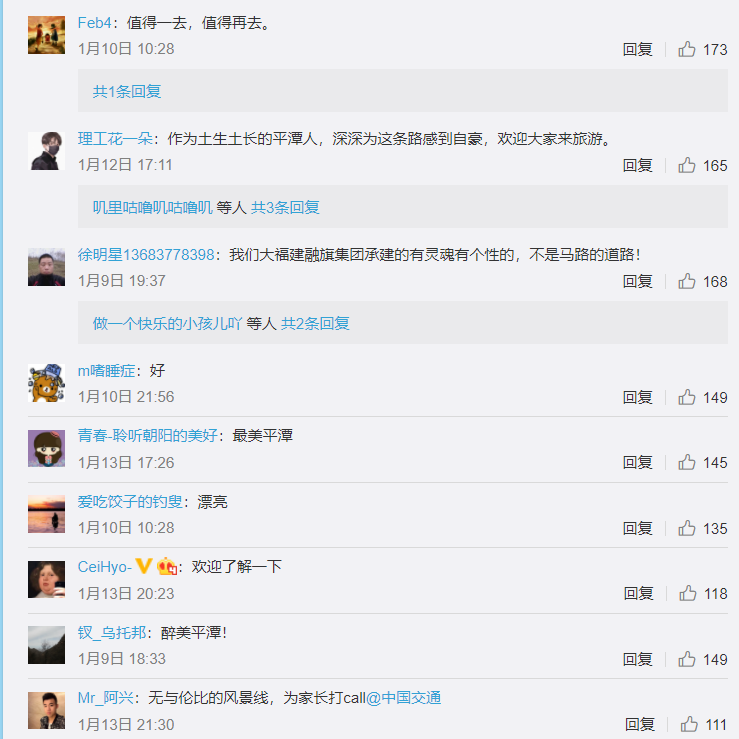Image resolution: width=739 pixels, height=739 pixels.
Task: Like 爱吃饺子的钓叟's comment
Action: [x=687, y=528]
